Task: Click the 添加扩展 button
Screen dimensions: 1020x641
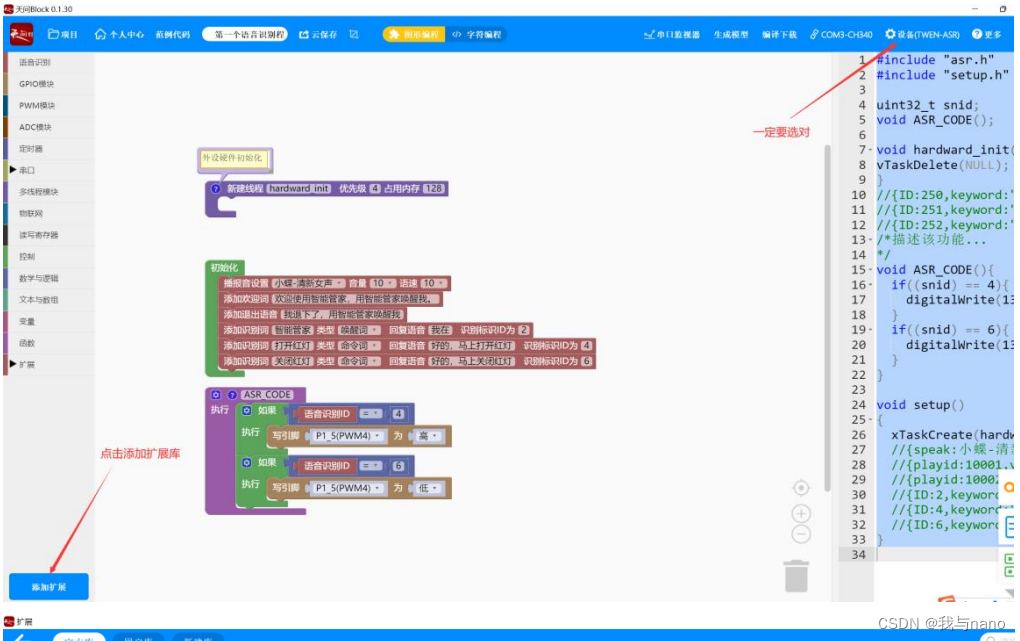Action: (x=48, y=586)
